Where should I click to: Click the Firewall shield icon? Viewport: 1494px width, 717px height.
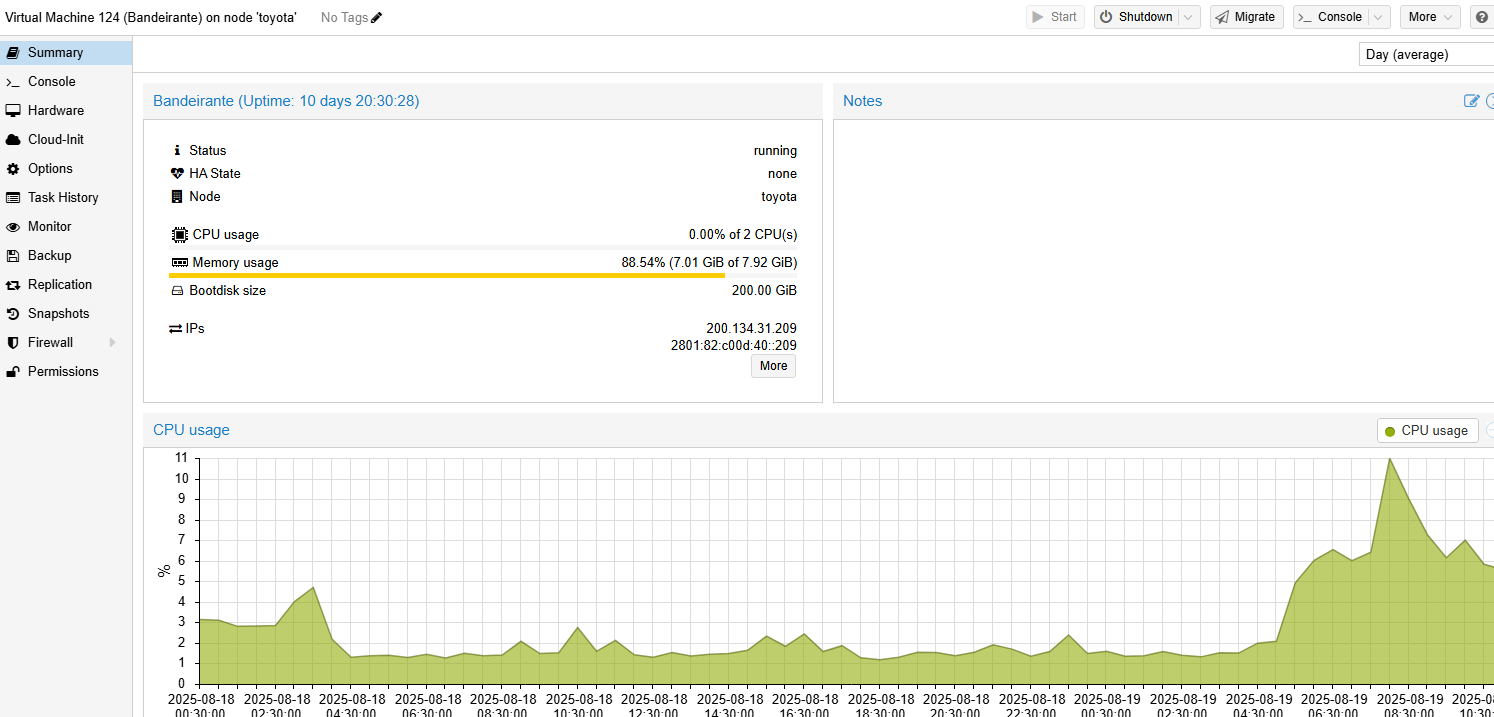click(13, 343)
